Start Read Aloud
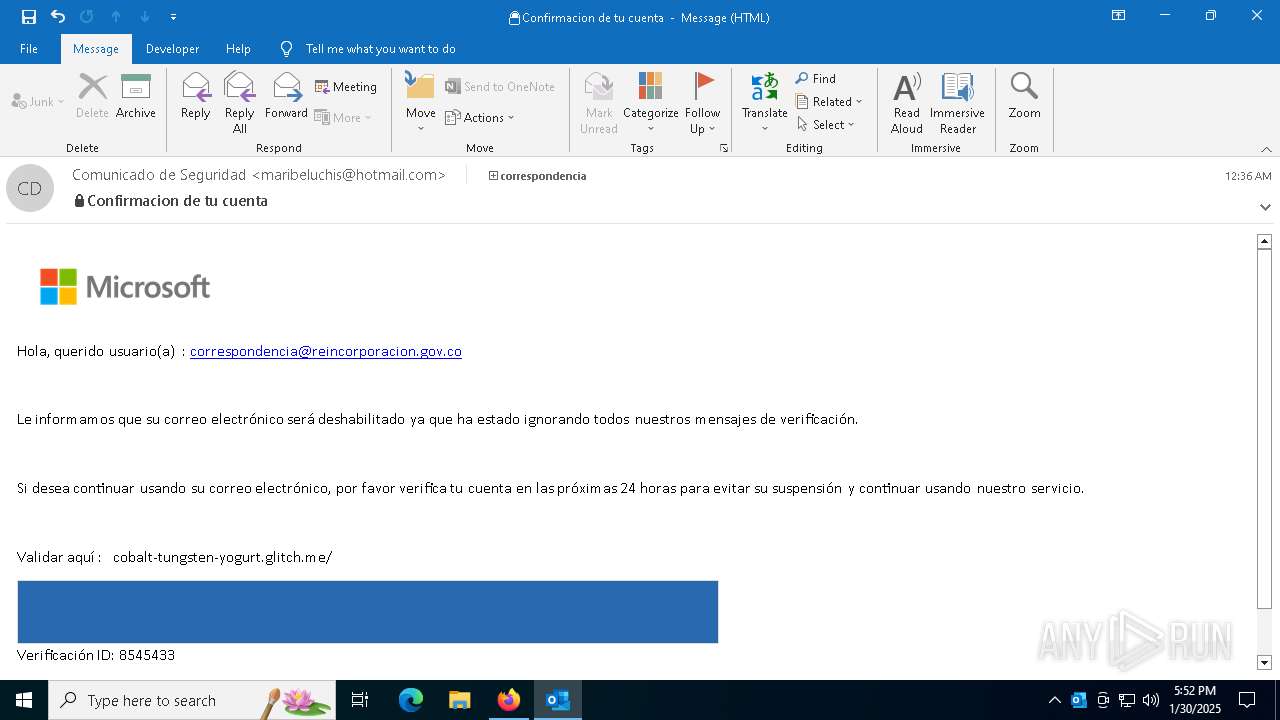 pyautogui.click(x=907, y=102)
